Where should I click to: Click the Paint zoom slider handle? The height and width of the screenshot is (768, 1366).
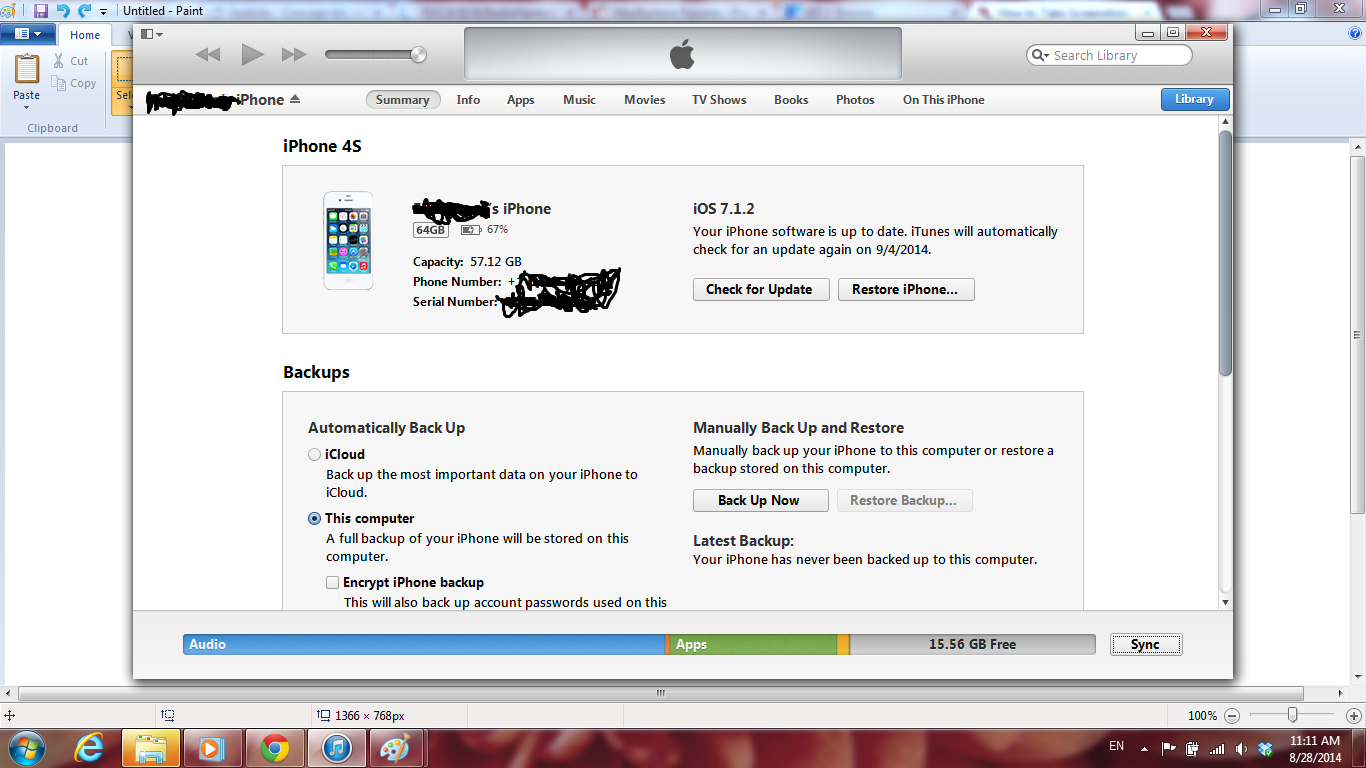[x=1293, y=715]
